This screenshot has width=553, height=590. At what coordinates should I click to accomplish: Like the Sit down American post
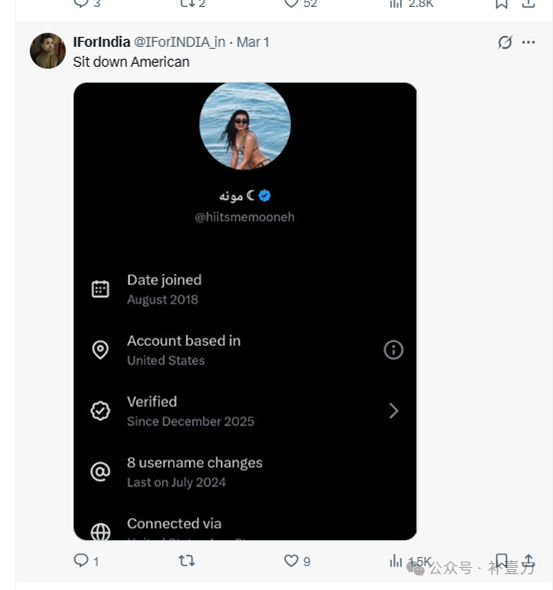pos(291,561)
